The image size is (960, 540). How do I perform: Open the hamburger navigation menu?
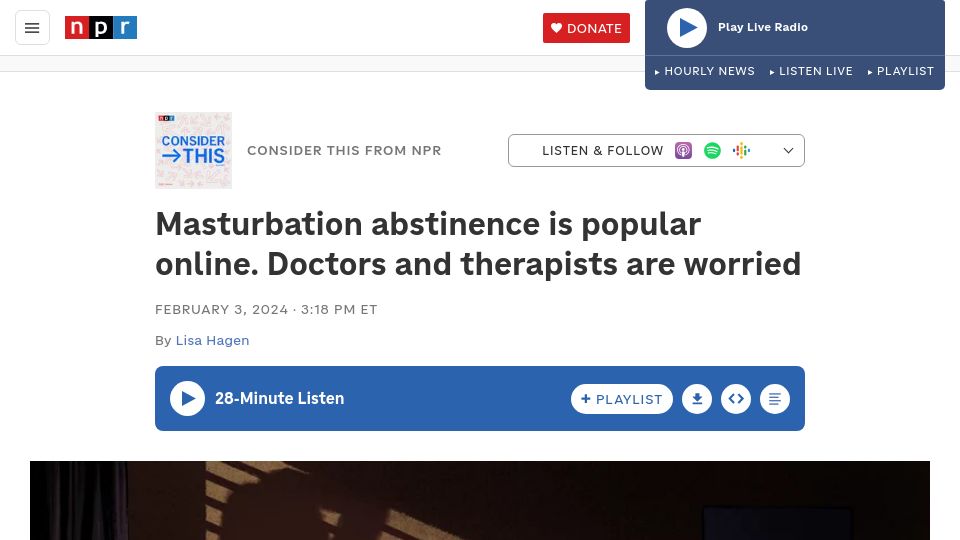click(32, 28)
